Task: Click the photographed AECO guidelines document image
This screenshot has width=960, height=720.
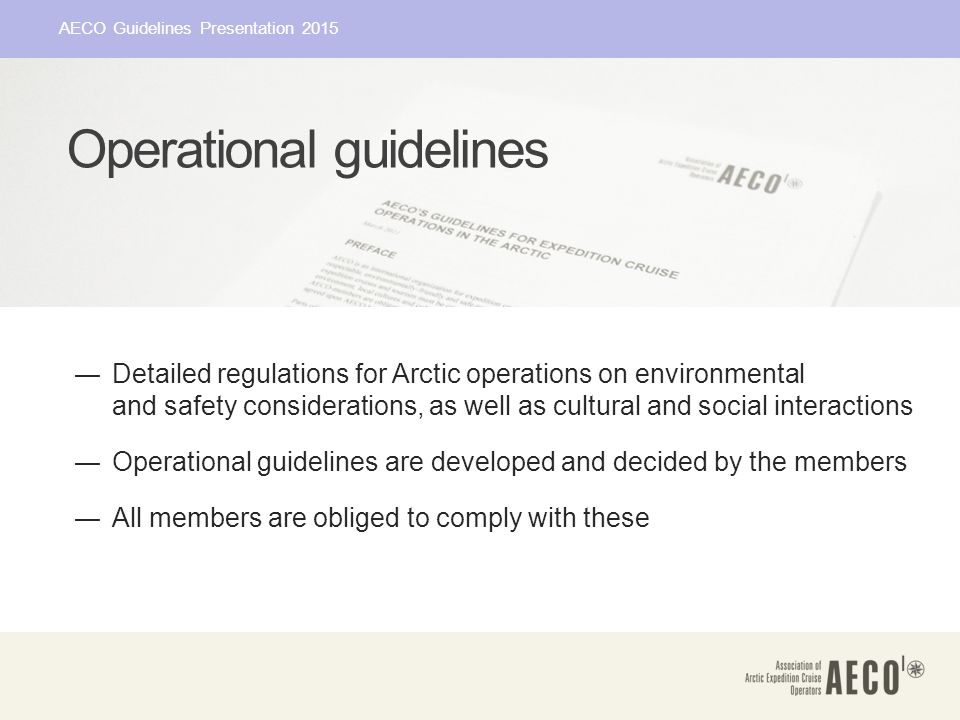Action: (480, 182)
